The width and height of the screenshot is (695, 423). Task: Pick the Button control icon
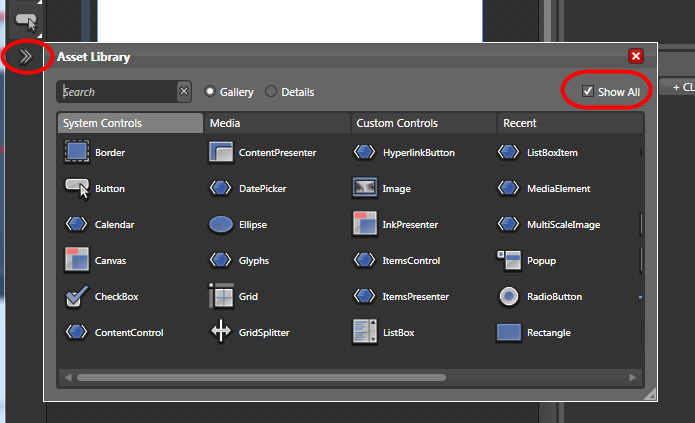click(77, 188)
